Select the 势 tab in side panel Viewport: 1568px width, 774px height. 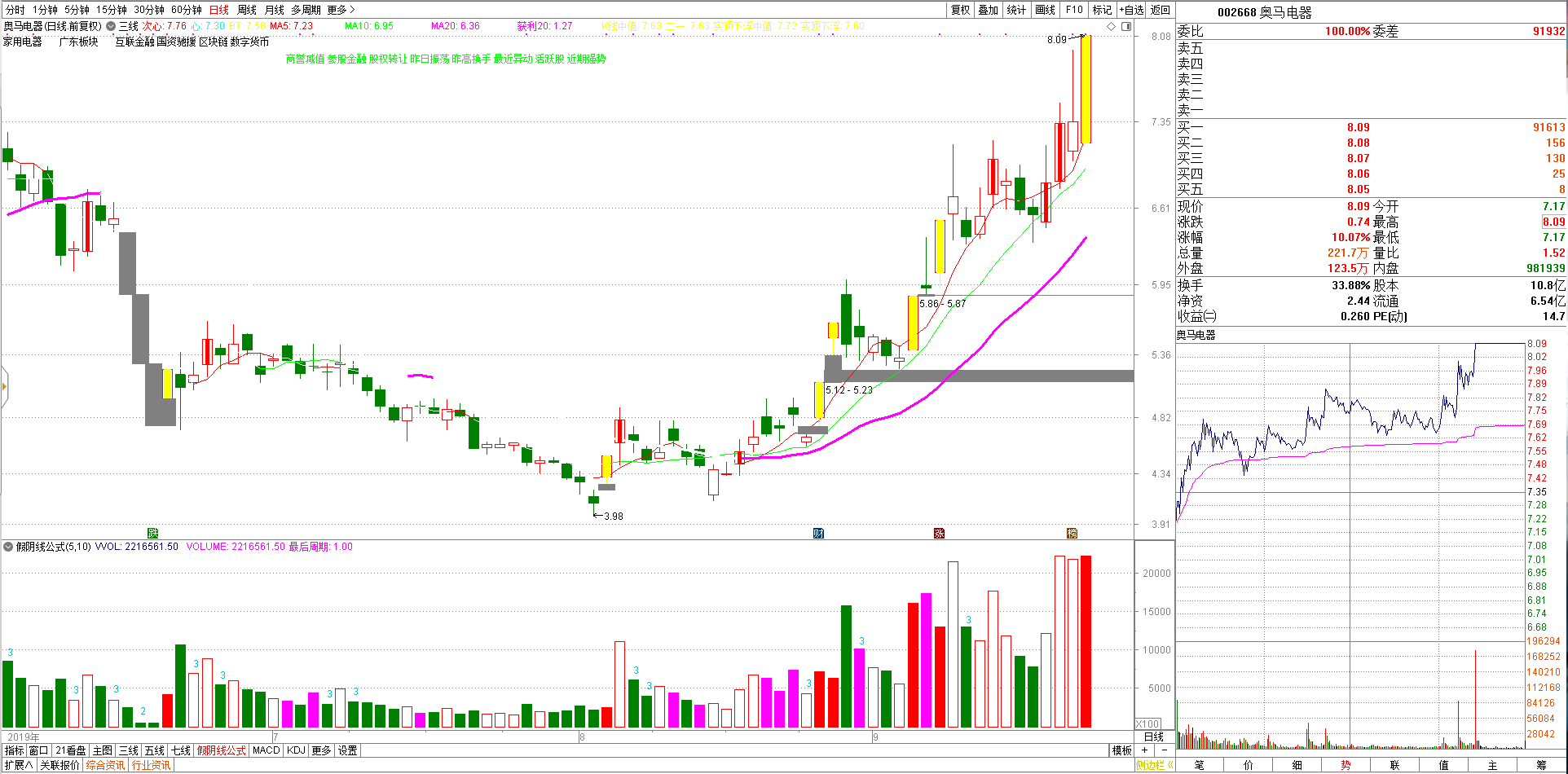point(1346,765)
